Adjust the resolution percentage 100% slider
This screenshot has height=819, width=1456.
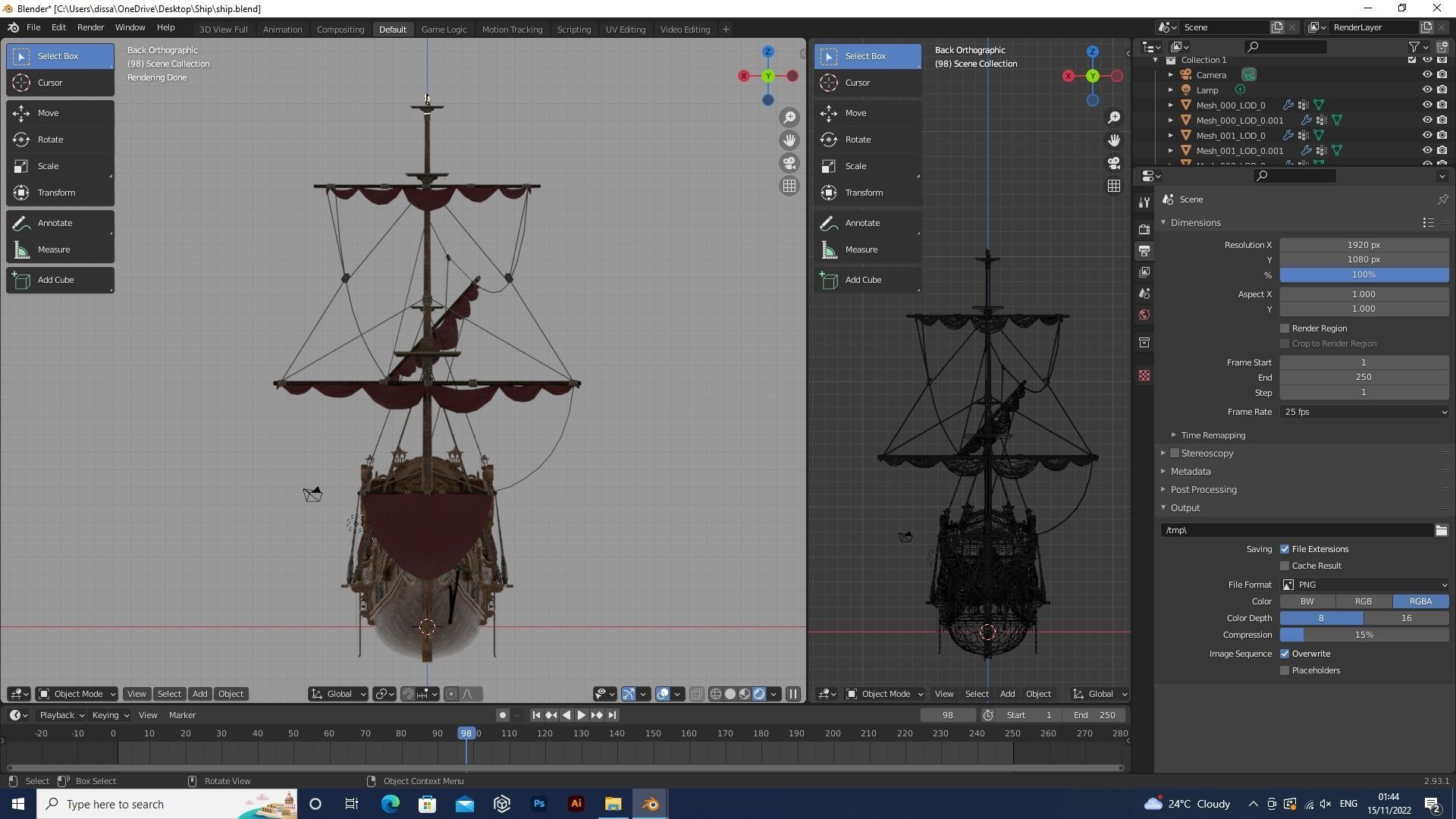coord(1364,275)
